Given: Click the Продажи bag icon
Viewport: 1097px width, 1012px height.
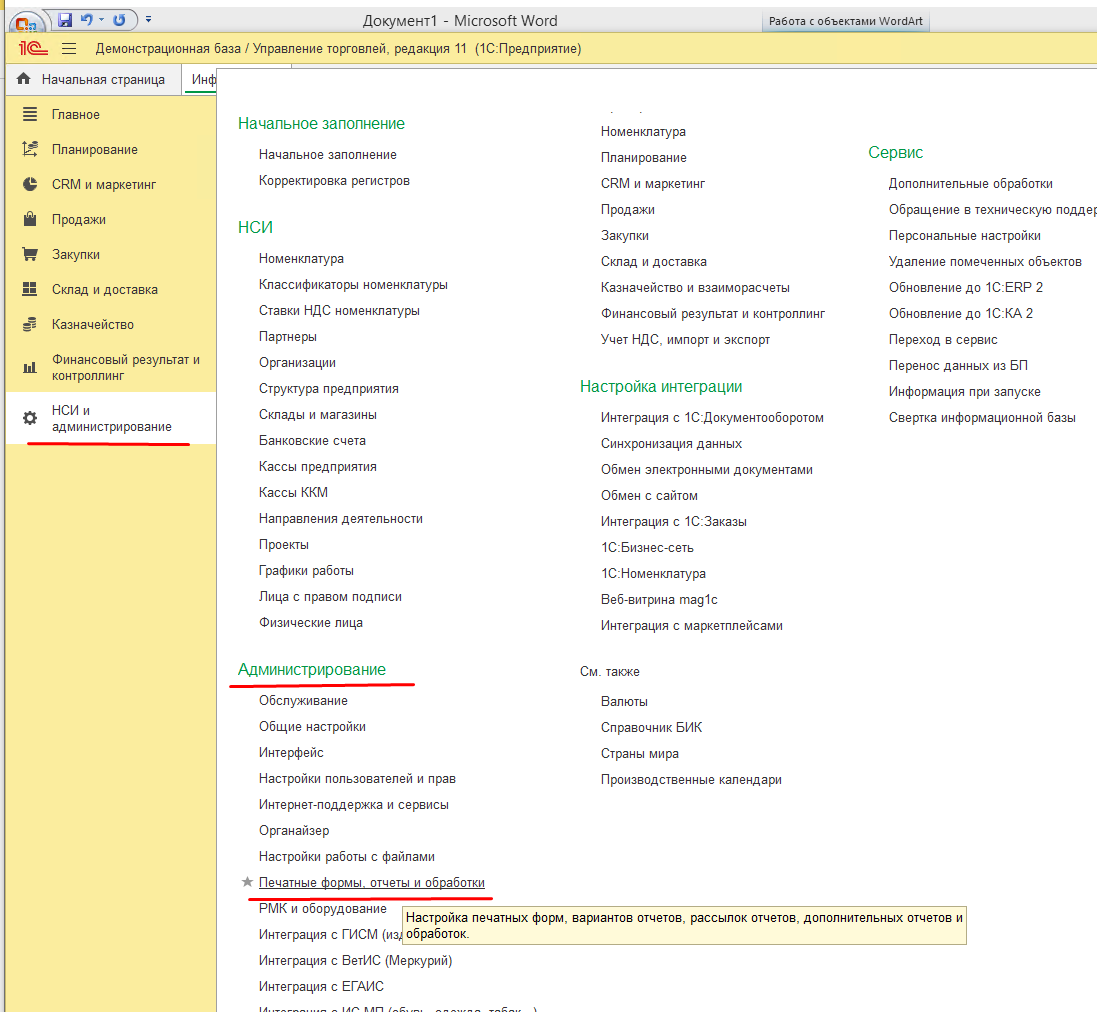Looking at the screenshot, I should (x=29, y=219).
